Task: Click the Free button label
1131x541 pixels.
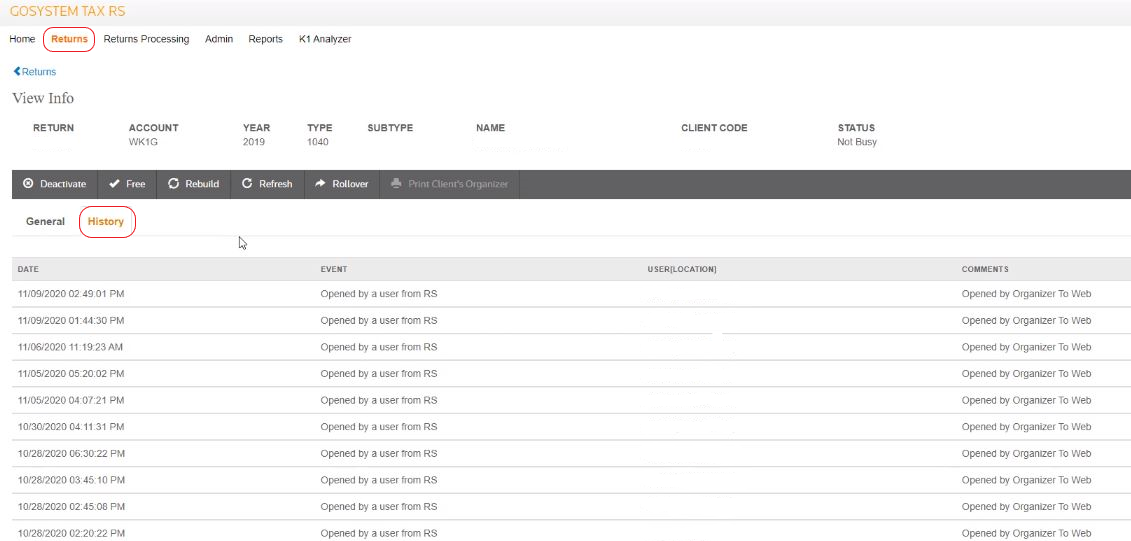Action: coord(136,184)
